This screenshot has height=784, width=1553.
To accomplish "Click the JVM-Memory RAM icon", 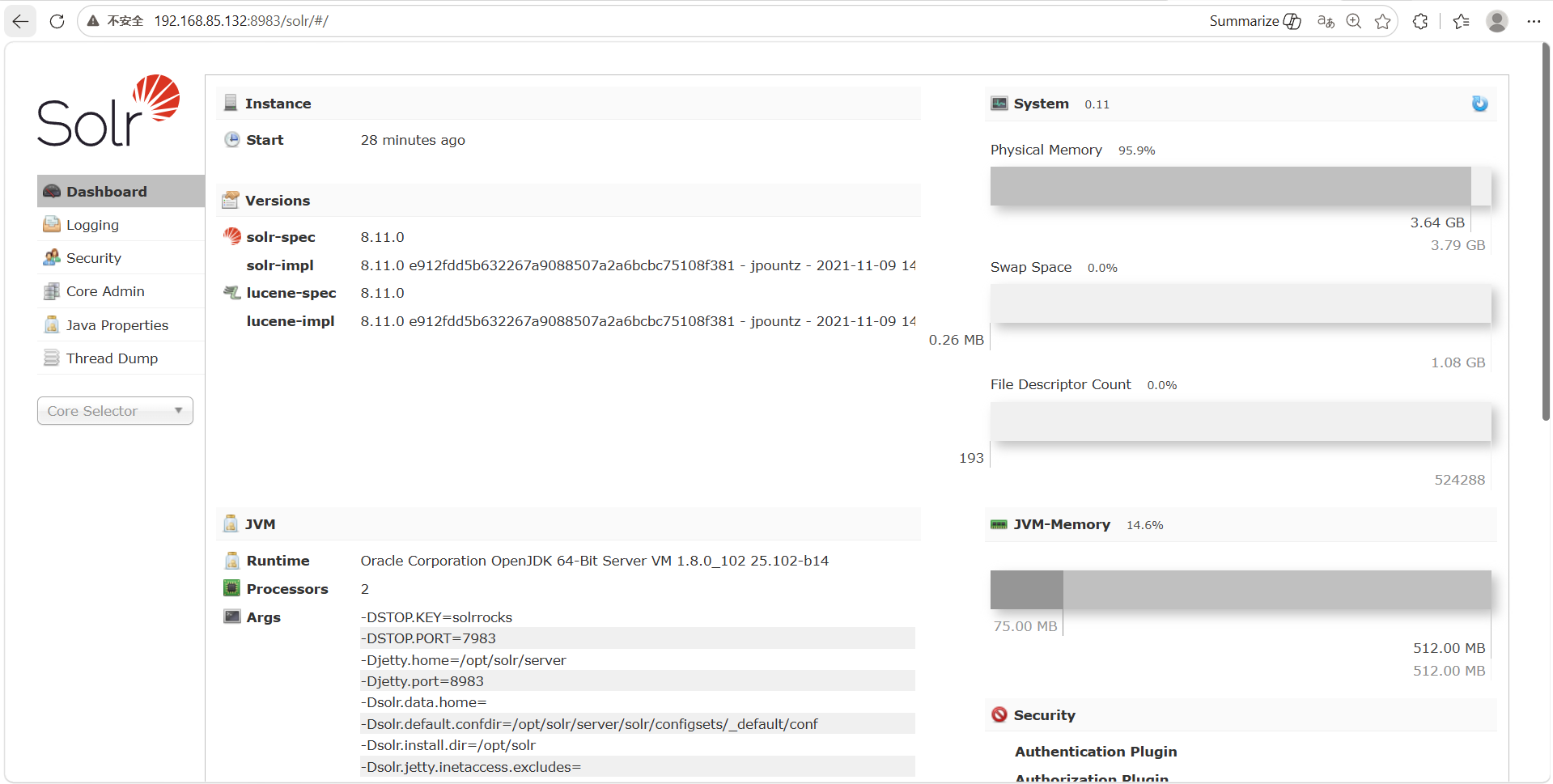I will [x=999, y=524].
